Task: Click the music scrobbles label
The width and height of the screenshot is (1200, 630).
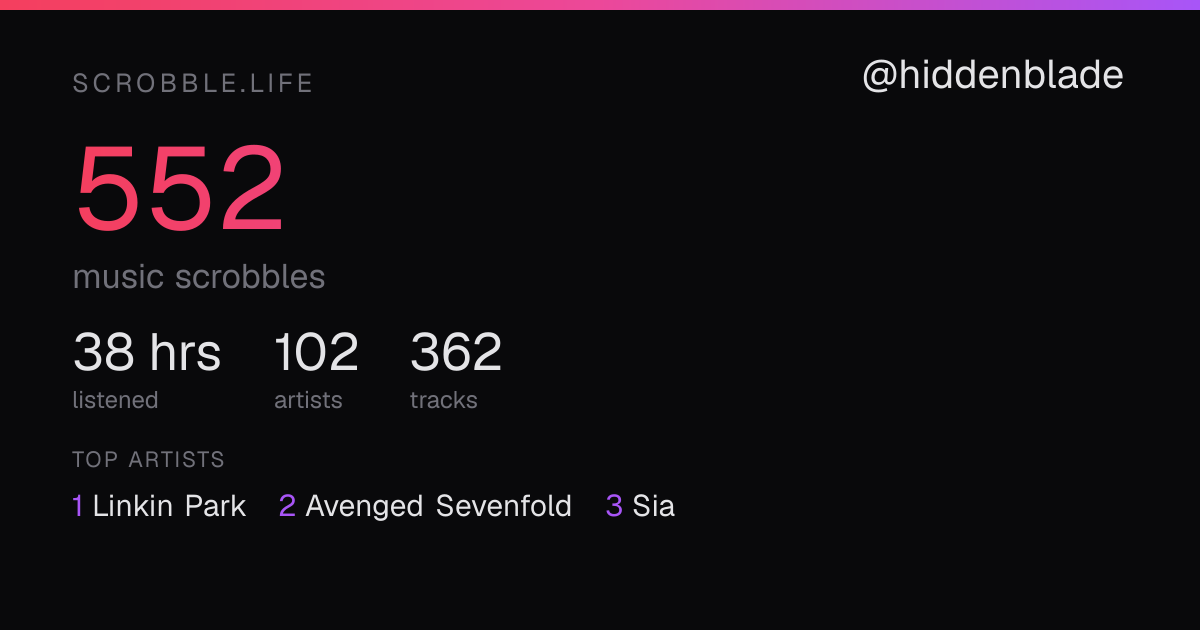Action: click(199, 277)
